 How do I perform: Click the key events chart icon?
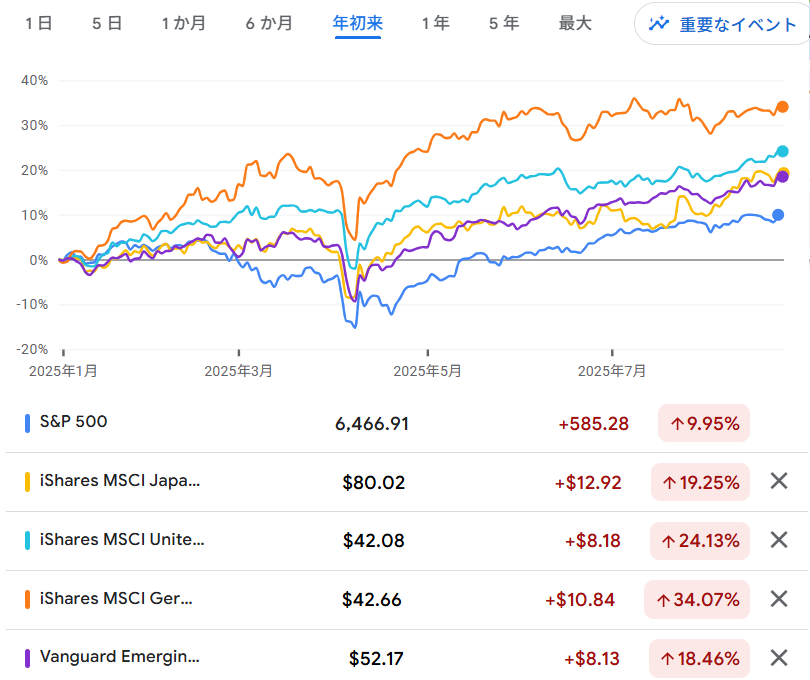point(658,24)
